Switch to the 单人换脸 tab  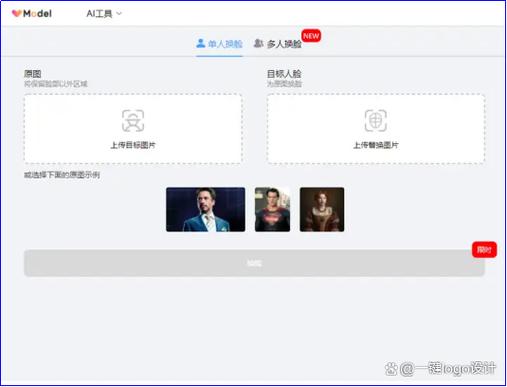click(x=219, y=44)
